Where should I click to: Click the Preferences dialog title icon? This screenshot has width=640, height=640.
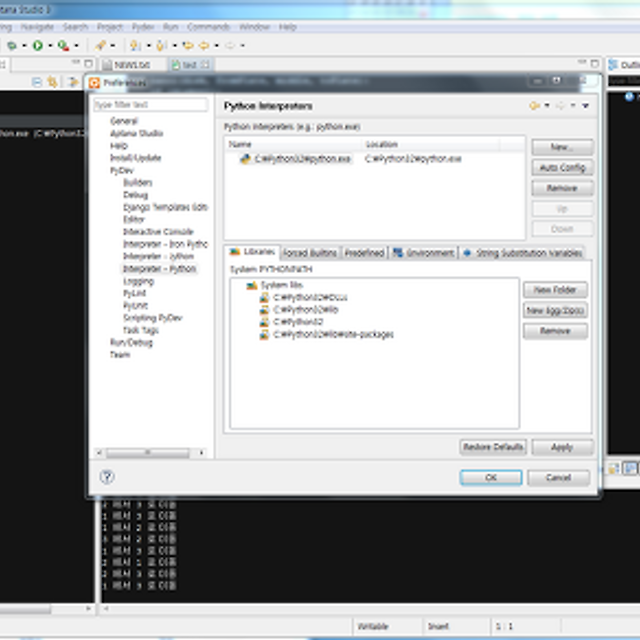tap(95, 83)
